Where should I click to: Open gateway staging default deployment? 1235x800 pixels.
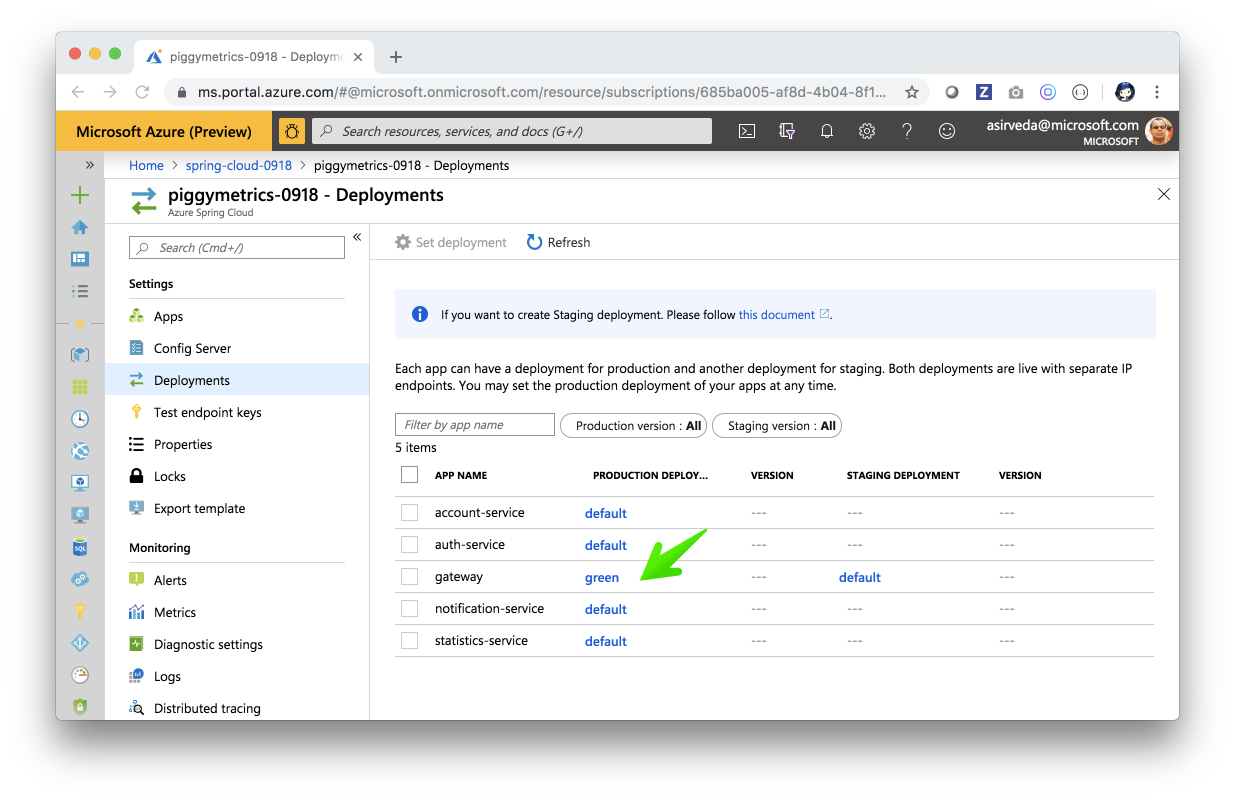[x=860, y=577]
